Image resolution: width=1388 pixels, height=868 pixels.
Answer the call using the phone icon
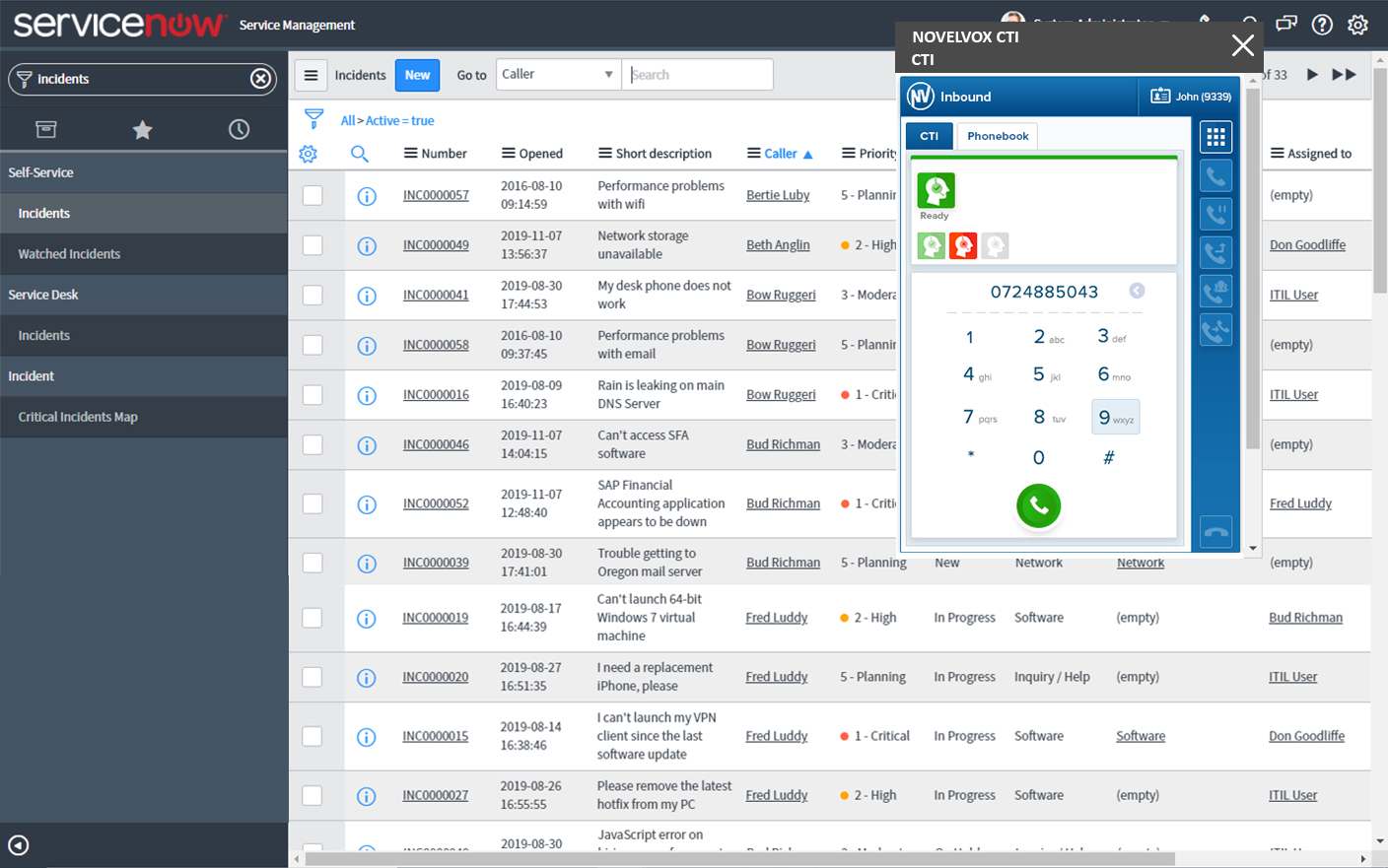(x=1215, y=175)
